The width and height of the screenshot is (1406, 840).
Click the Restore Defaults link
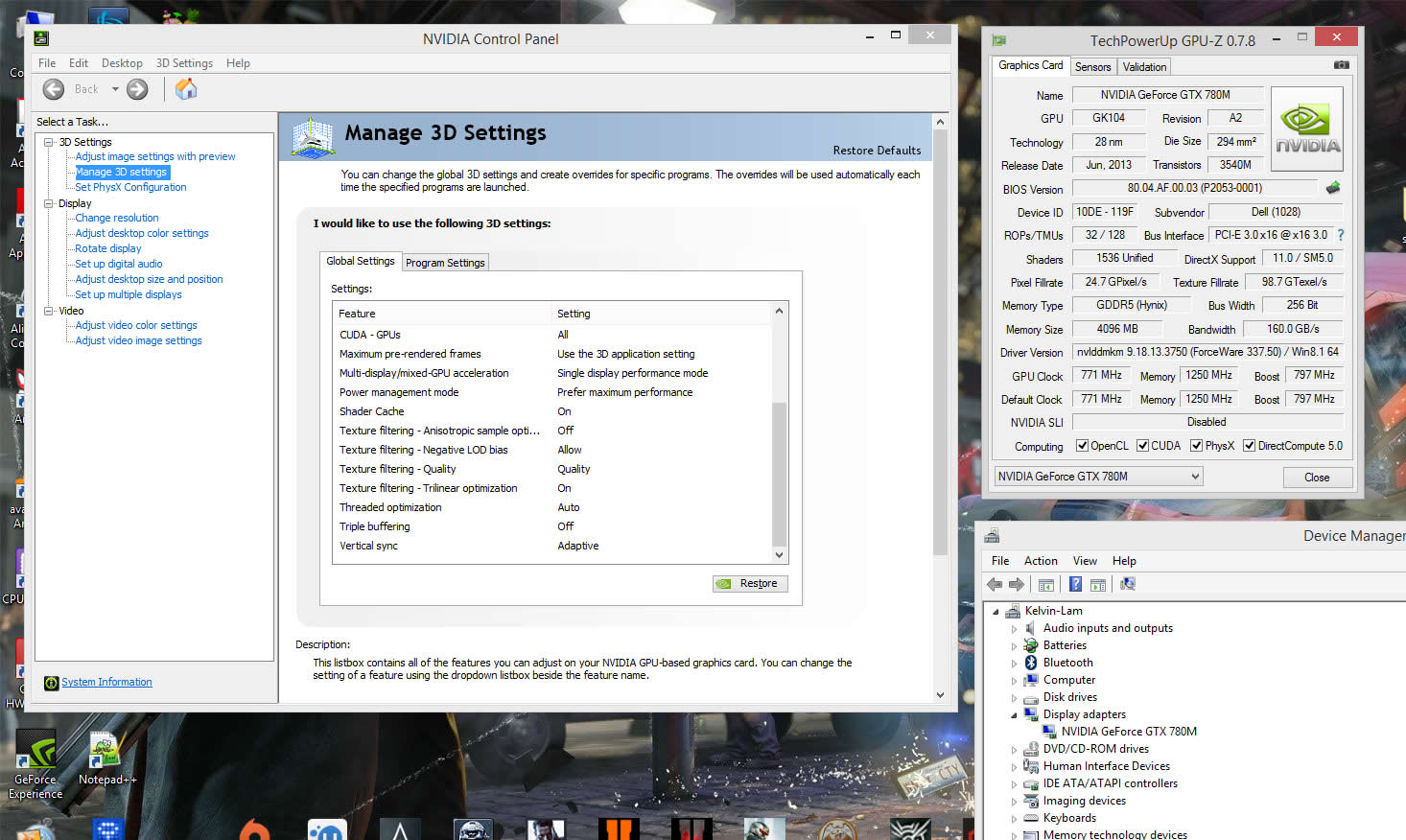[x=877, y=151]
